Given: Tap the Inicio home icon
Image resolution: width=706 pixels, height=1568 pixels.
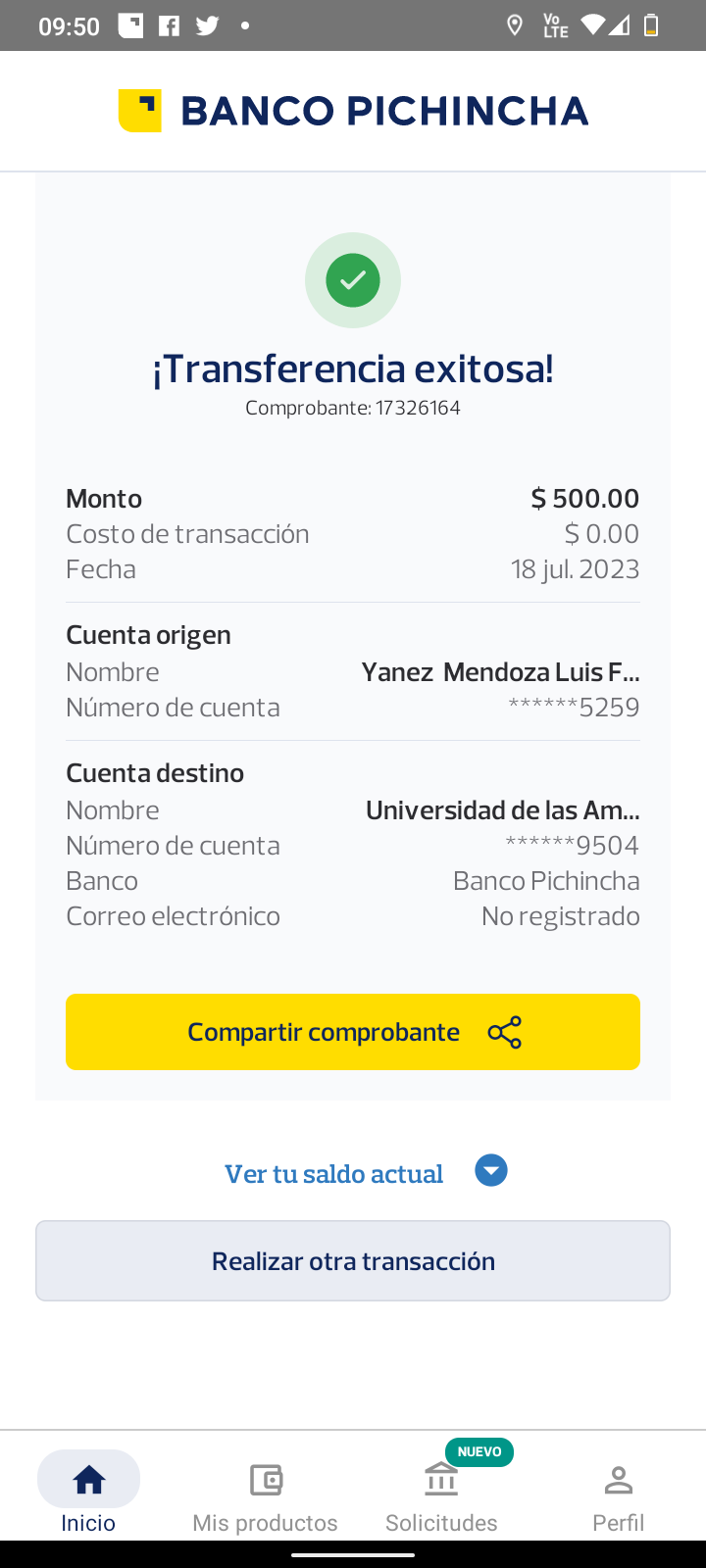Looking at the screenshot, I should click(x=88, y=1479).
